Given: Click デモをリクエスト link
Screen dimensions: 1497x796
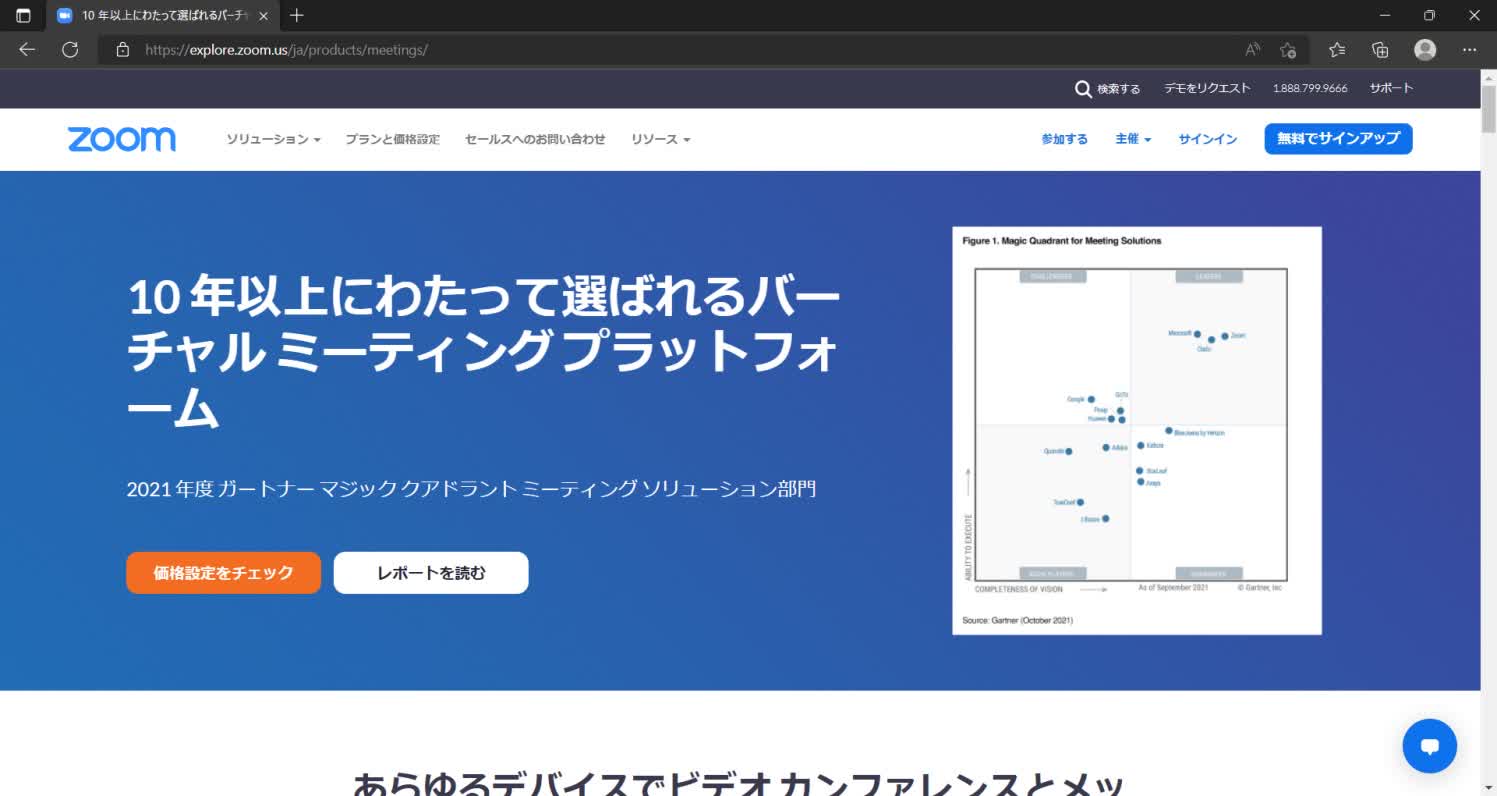Looking at the screenshot, I should click(x=1207, y=88).
